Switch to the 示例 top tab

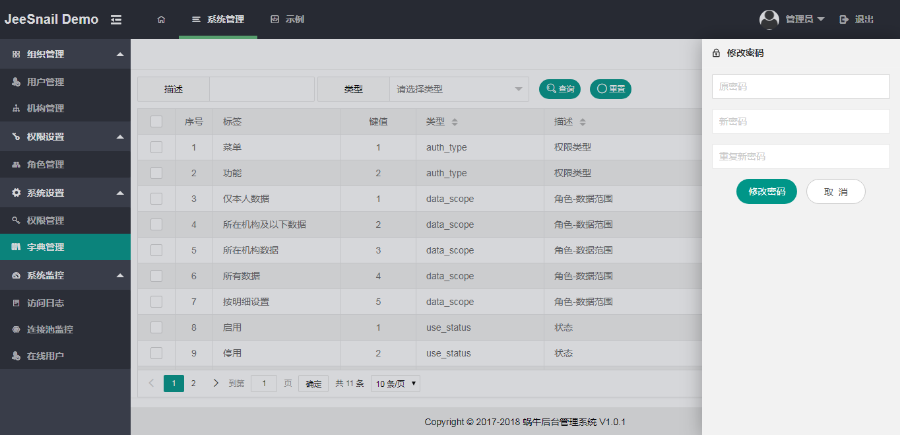pos(287,20)
